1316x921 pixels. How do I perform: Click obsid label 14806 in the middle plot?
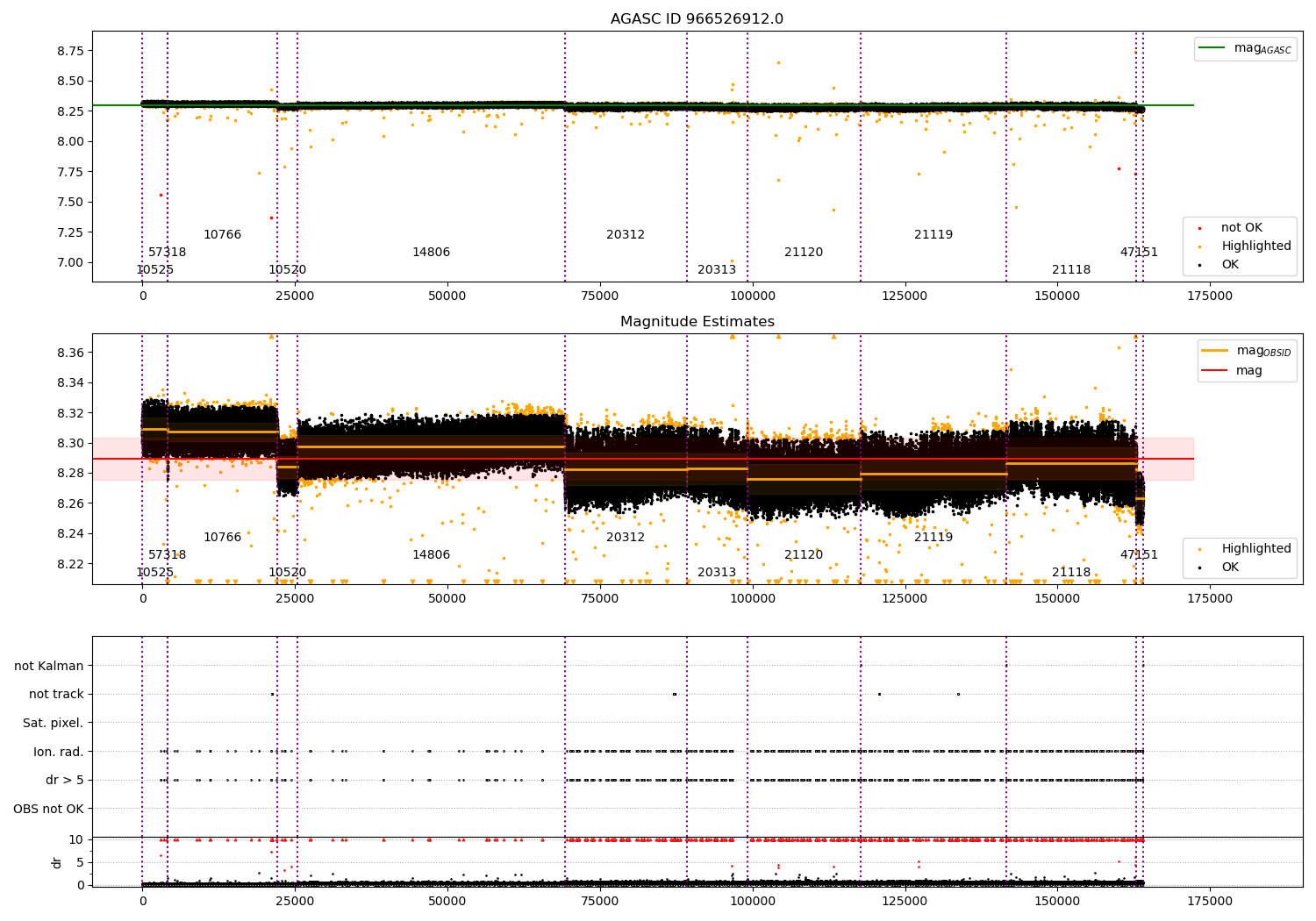pyautogui.click(x=431, y=555)
